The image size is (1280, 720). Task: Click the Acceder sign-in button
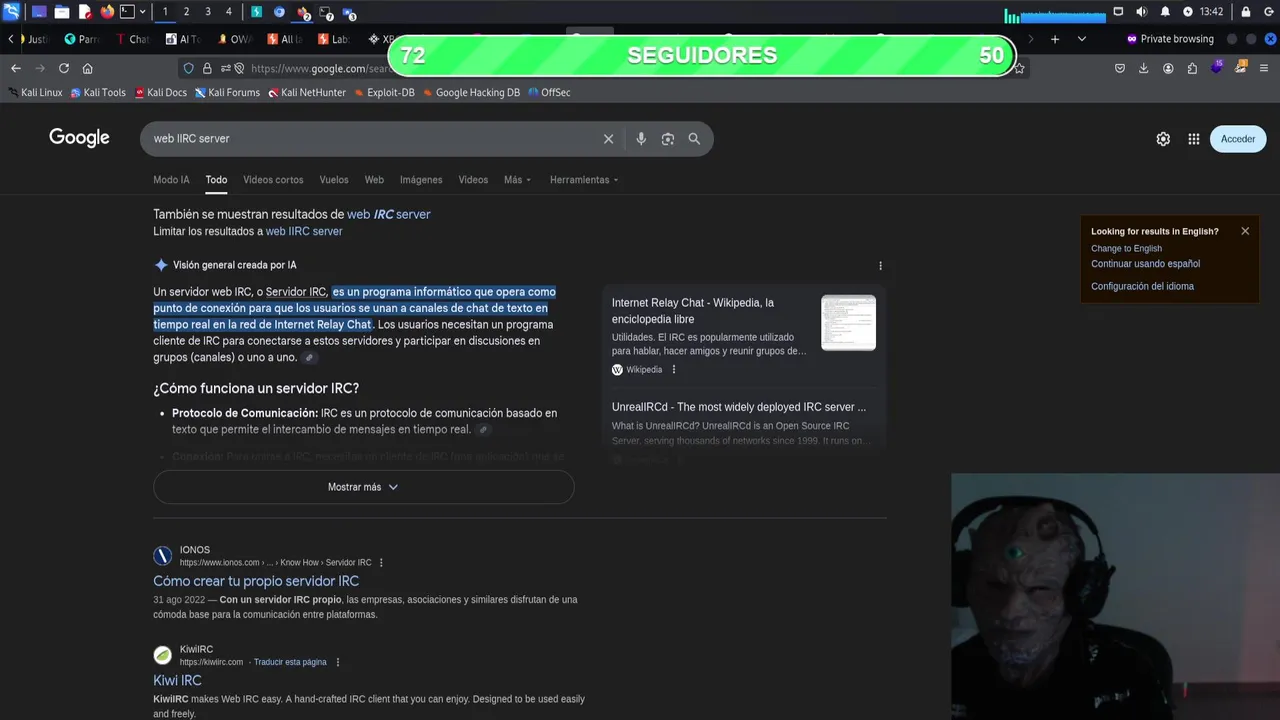click(x=1238, y=139)
